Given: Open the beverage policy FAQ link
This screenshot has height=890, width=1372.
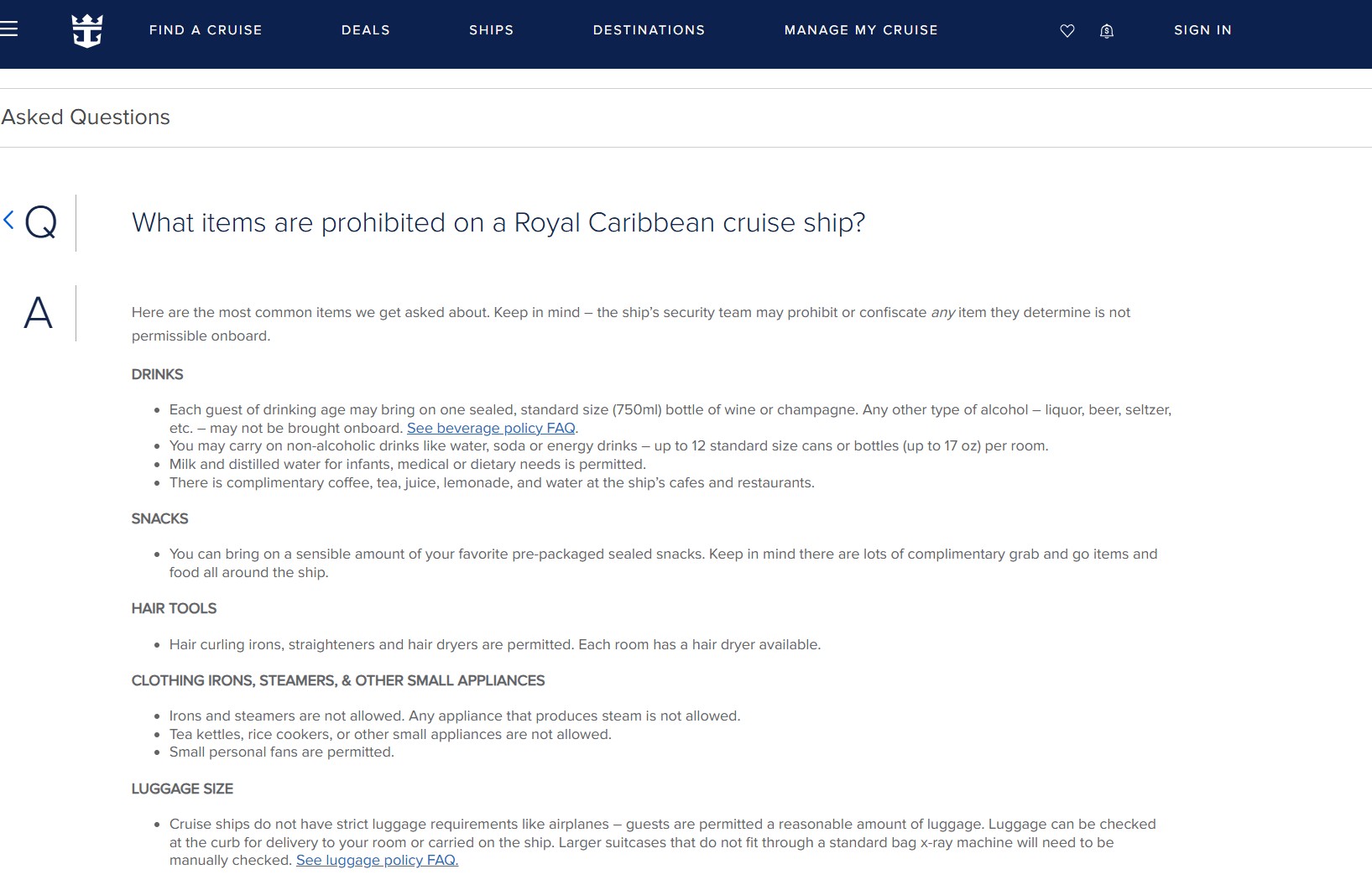Looking at the screenshot, I should click(x=491, y=428).
